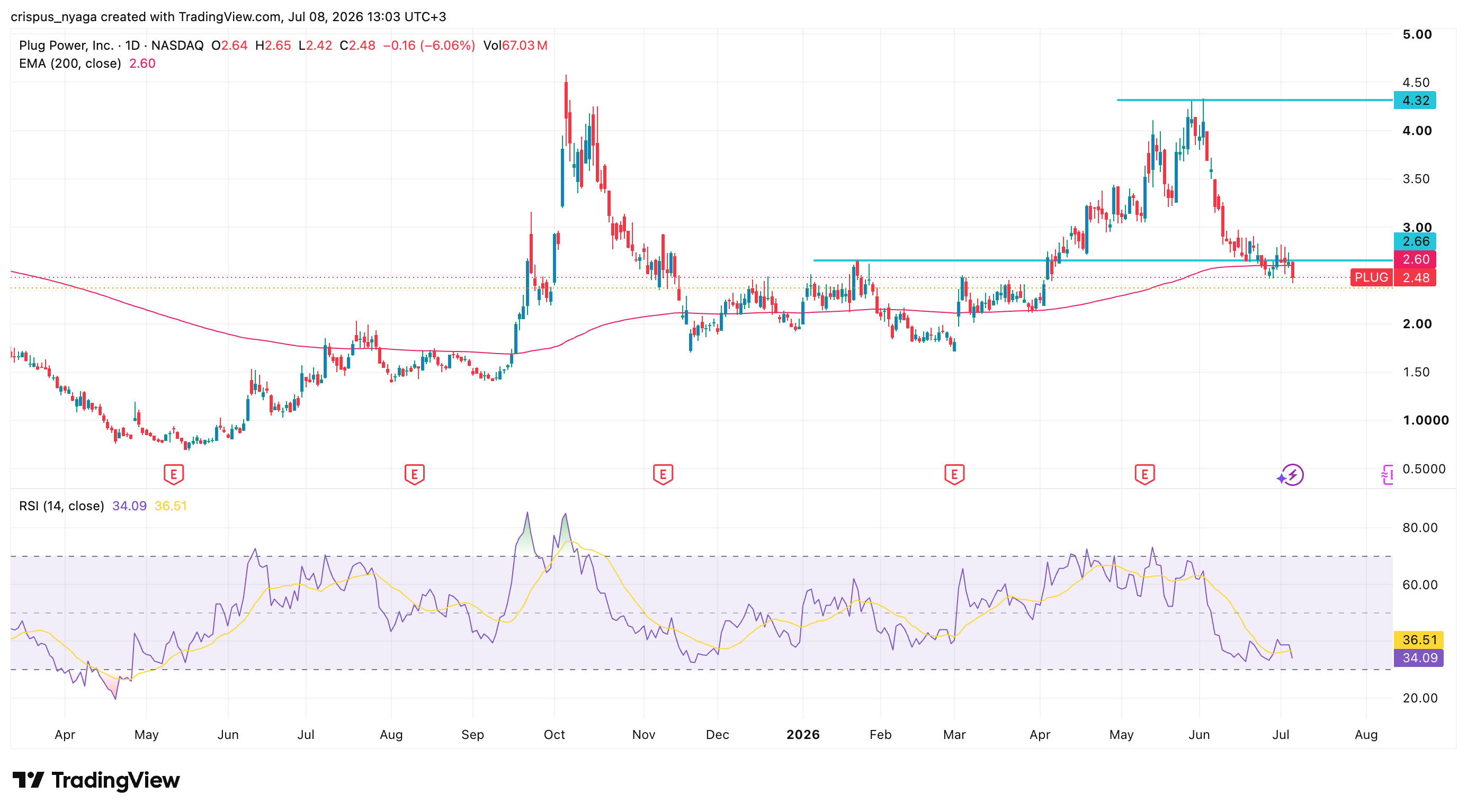The image size is (1467, 812).
Task: Click the 2.66 cyan price label
Action: click(1415, 241)
